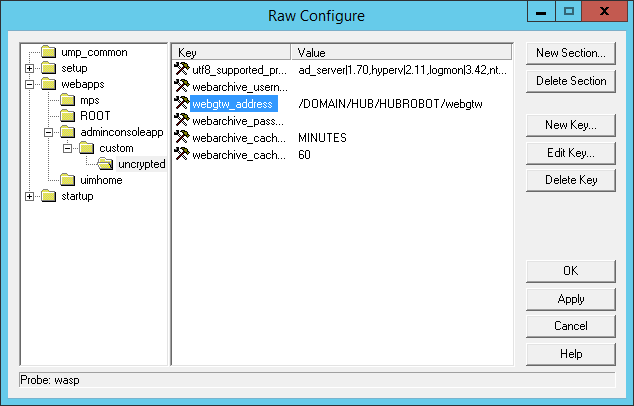Select the uncrypted tree item
The image size is (634, 406).
(x=141, y=164)
